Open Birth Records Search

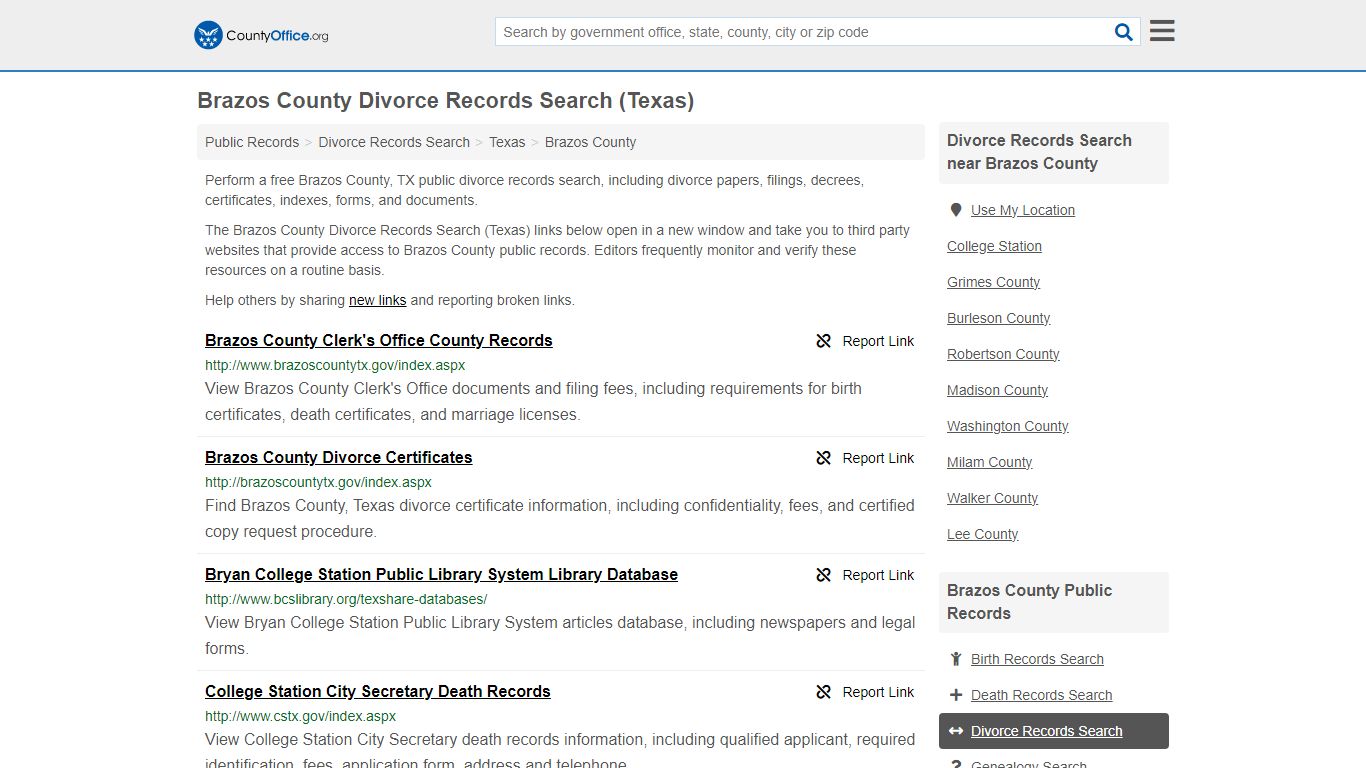coord(1037,659)
